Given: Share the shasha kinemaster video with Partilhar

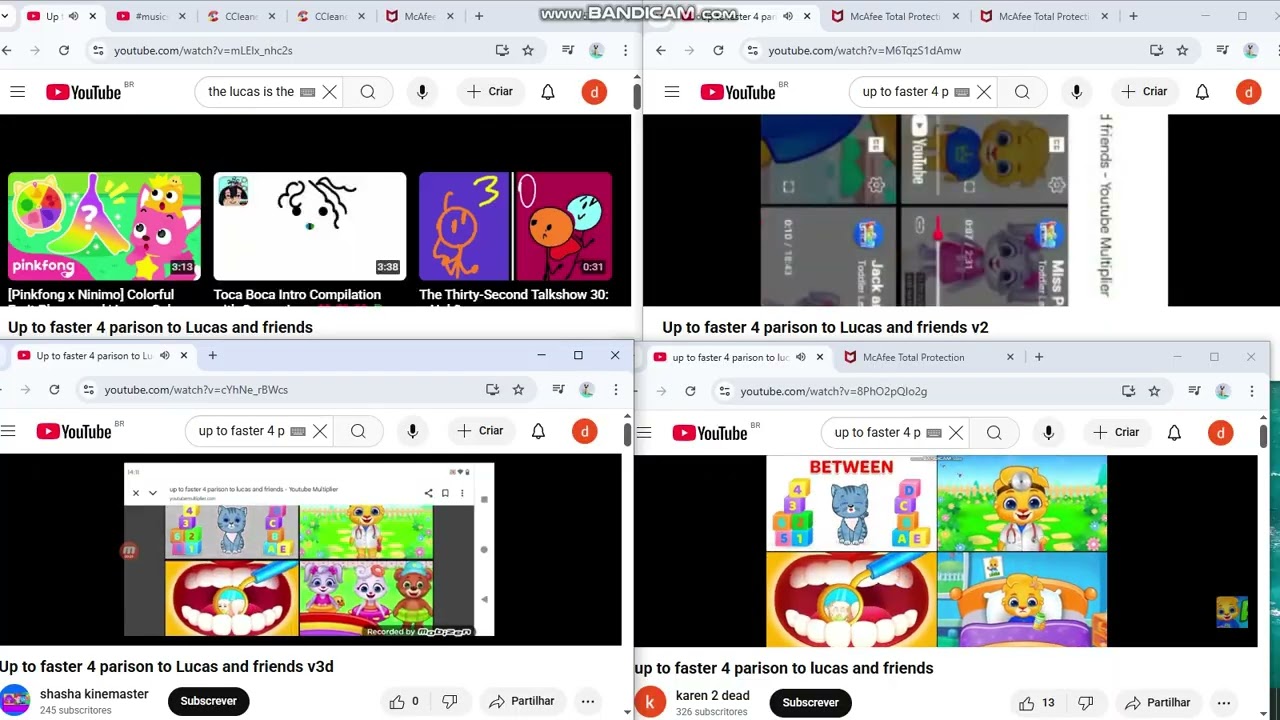Looking at the screenshot, I should [521, 702].
